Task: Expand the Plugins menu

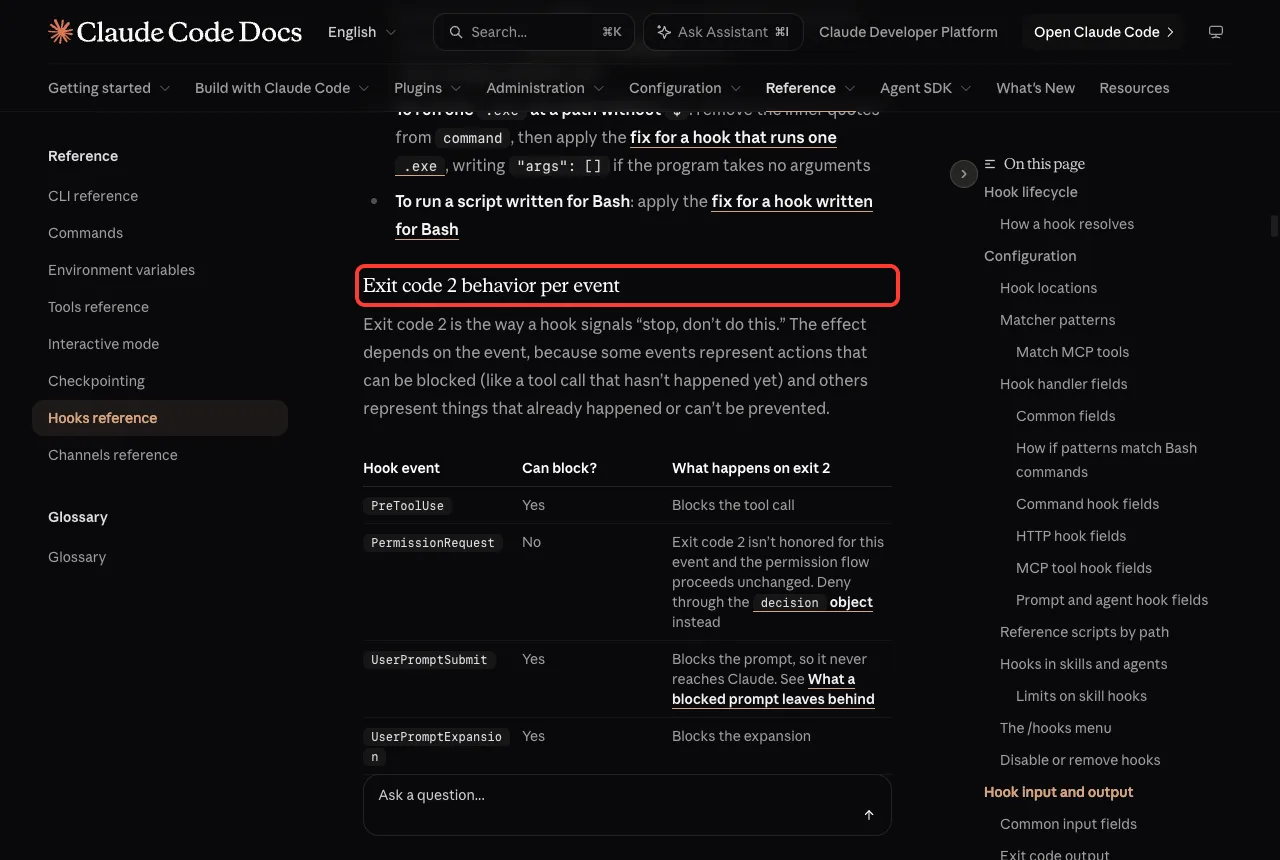Action: click(x=428, y=88)
